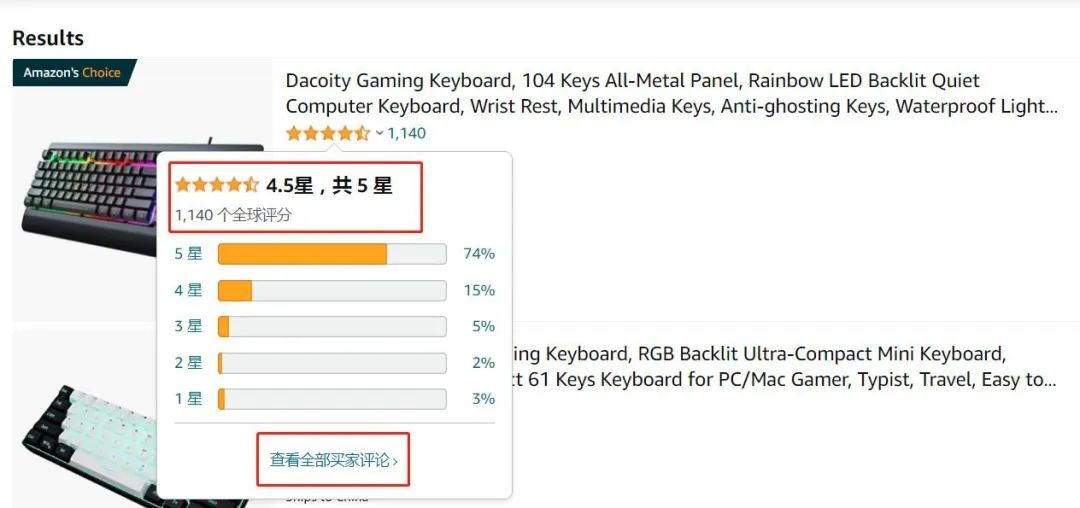
Task: Filter reviews by 5 星 label
Action: coord(188,254)
